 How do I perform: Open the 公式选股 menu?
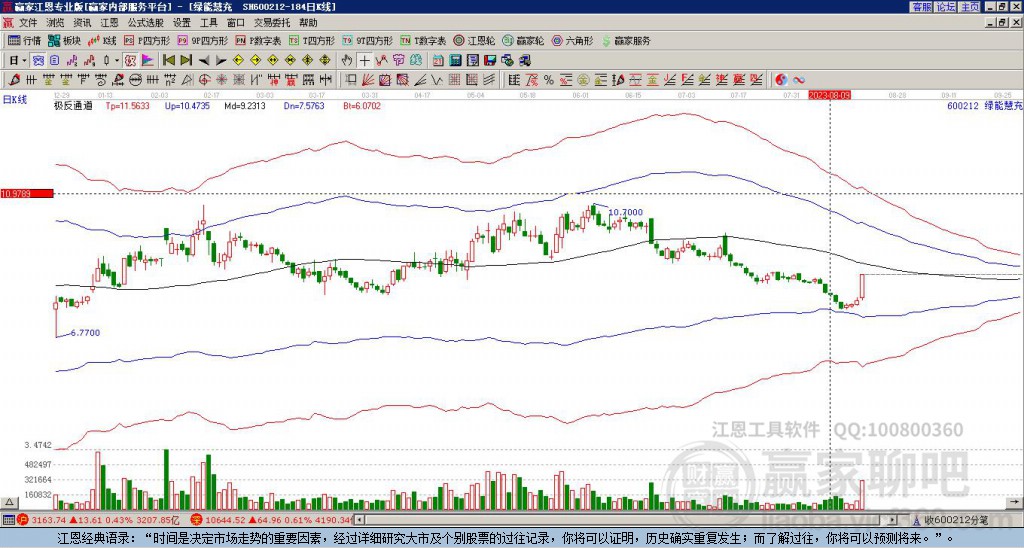(x=146, y=23)
